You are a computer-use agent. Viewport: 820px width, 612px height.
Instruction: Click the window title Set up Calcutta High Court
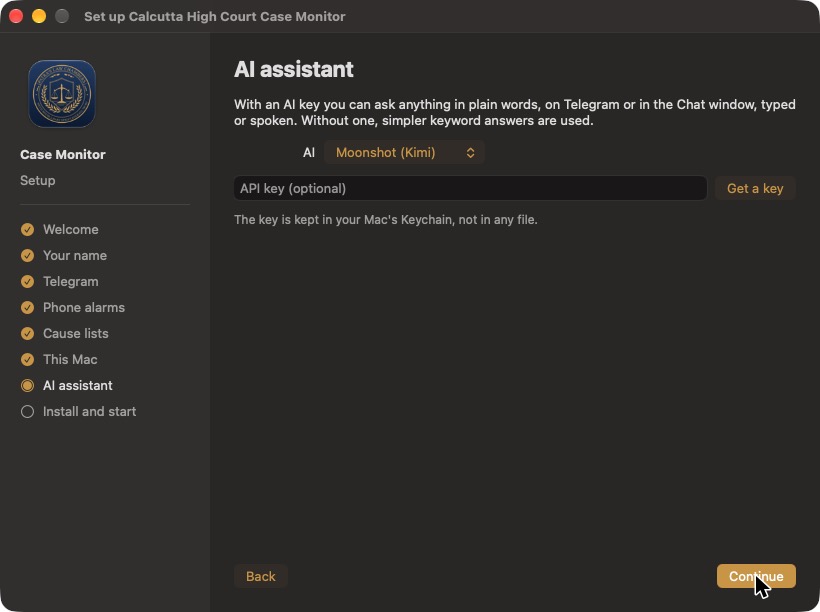[214, 17]
